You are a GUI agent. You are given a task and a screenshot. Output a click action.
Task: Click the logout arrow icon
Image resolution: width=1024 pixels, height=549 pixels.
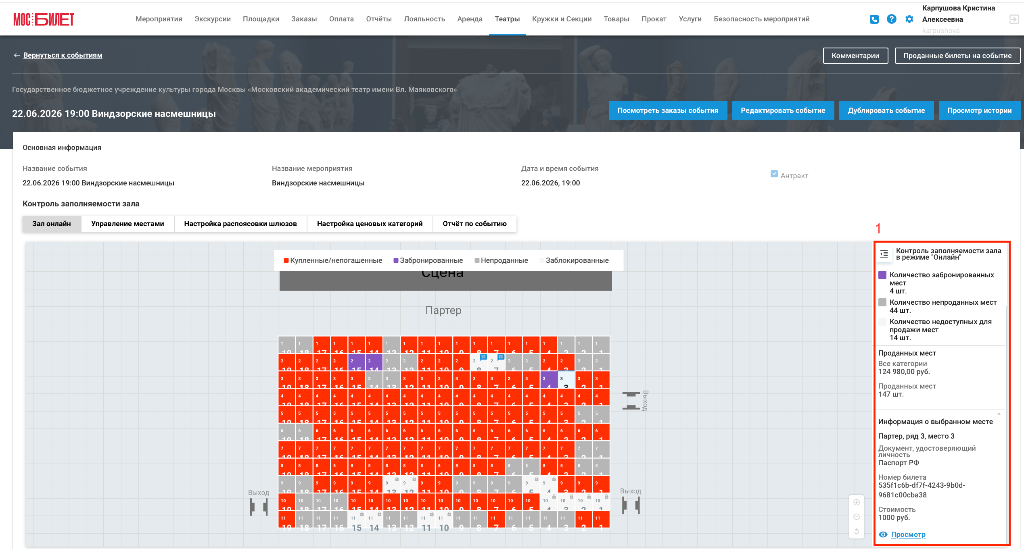coord(1014,20)
